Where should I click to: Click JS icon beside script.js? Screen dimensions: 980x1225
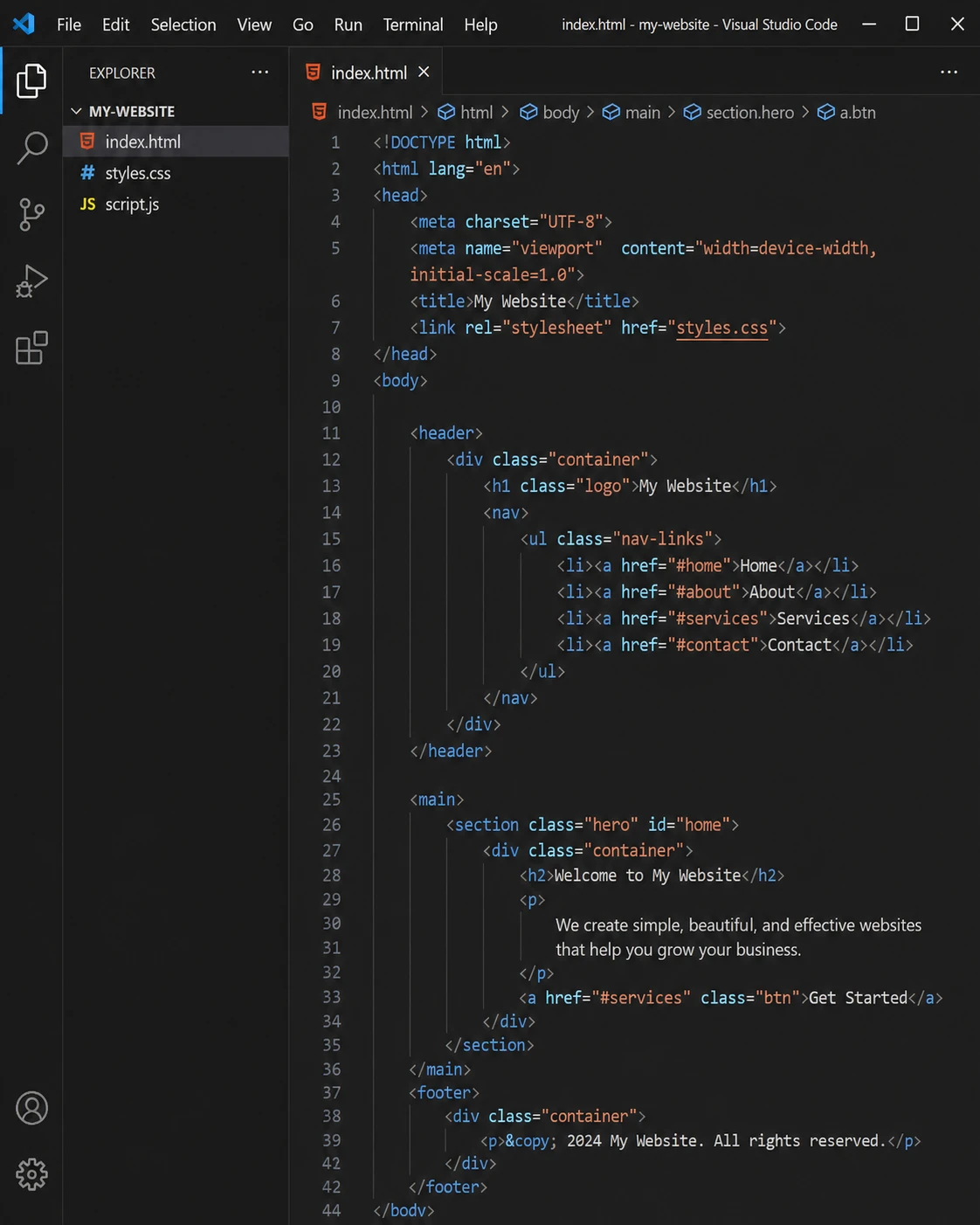[x=87, y=204]
